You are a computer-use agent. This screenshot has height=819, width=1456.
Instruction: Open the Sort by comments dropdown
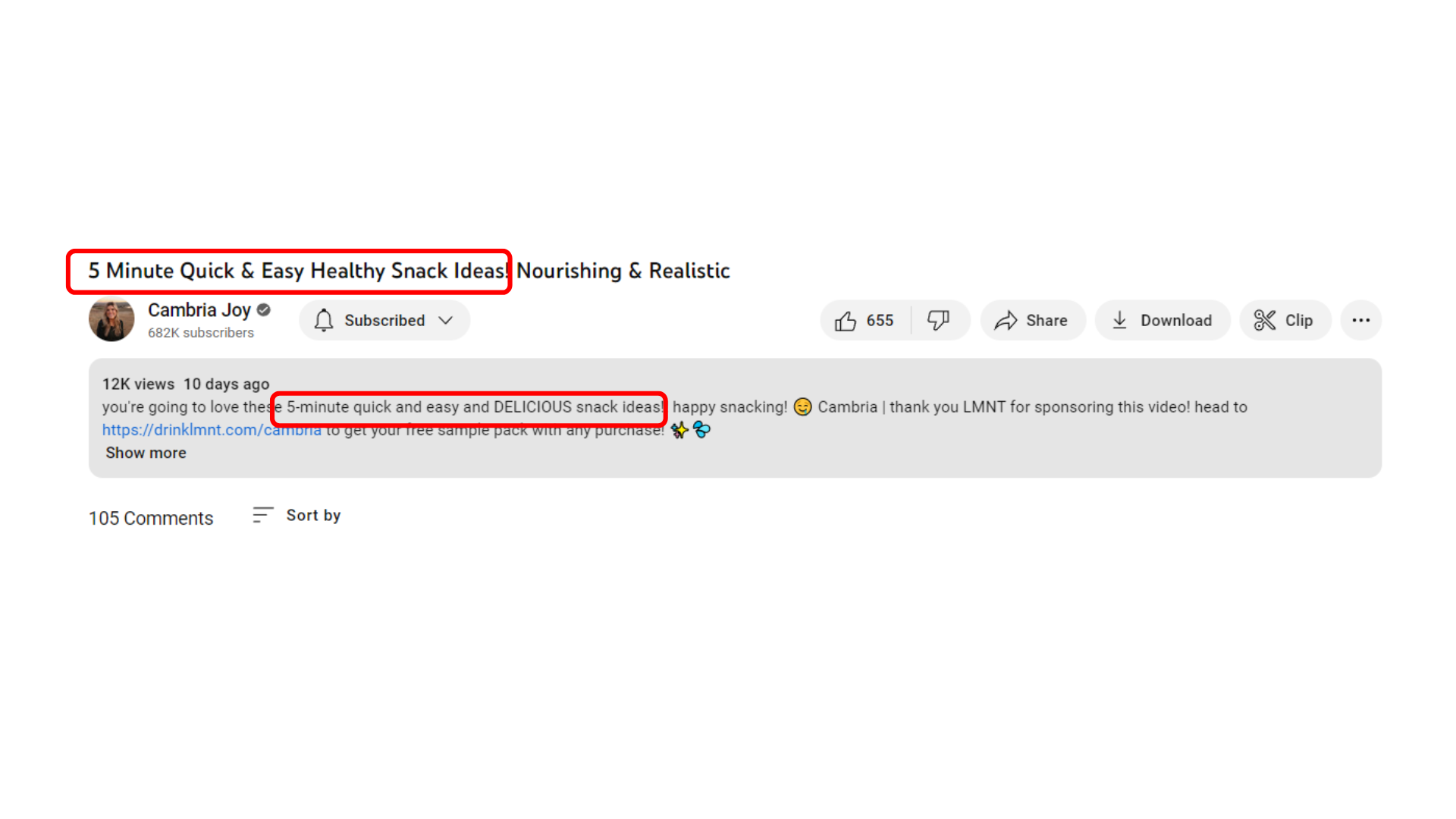point(297,516)
